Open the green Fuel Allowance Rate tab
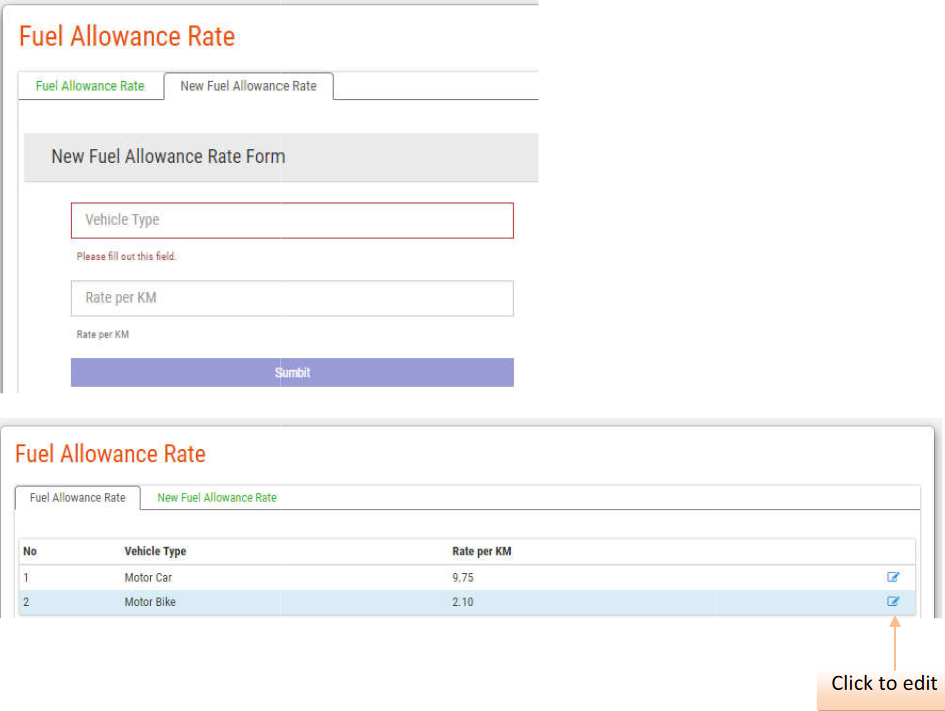Viewport: 945px width, 711px height. click(x=90, y=86)
